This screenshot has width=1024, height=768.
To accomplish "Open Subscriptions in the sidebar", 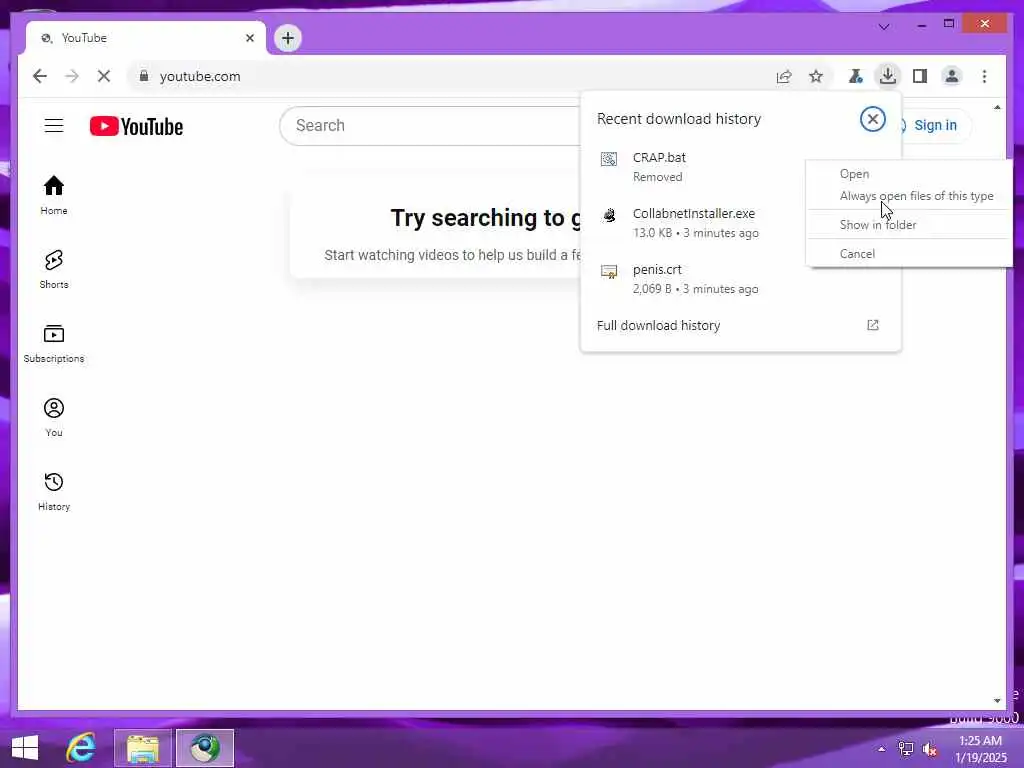I will (54, 344).
